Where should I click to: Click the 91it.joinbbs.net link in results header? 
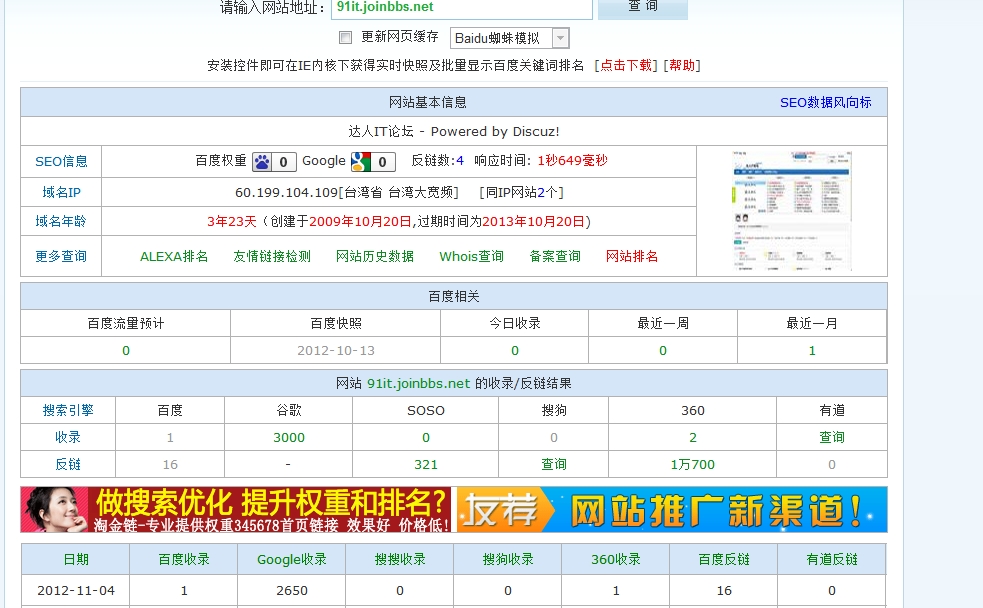418,384
